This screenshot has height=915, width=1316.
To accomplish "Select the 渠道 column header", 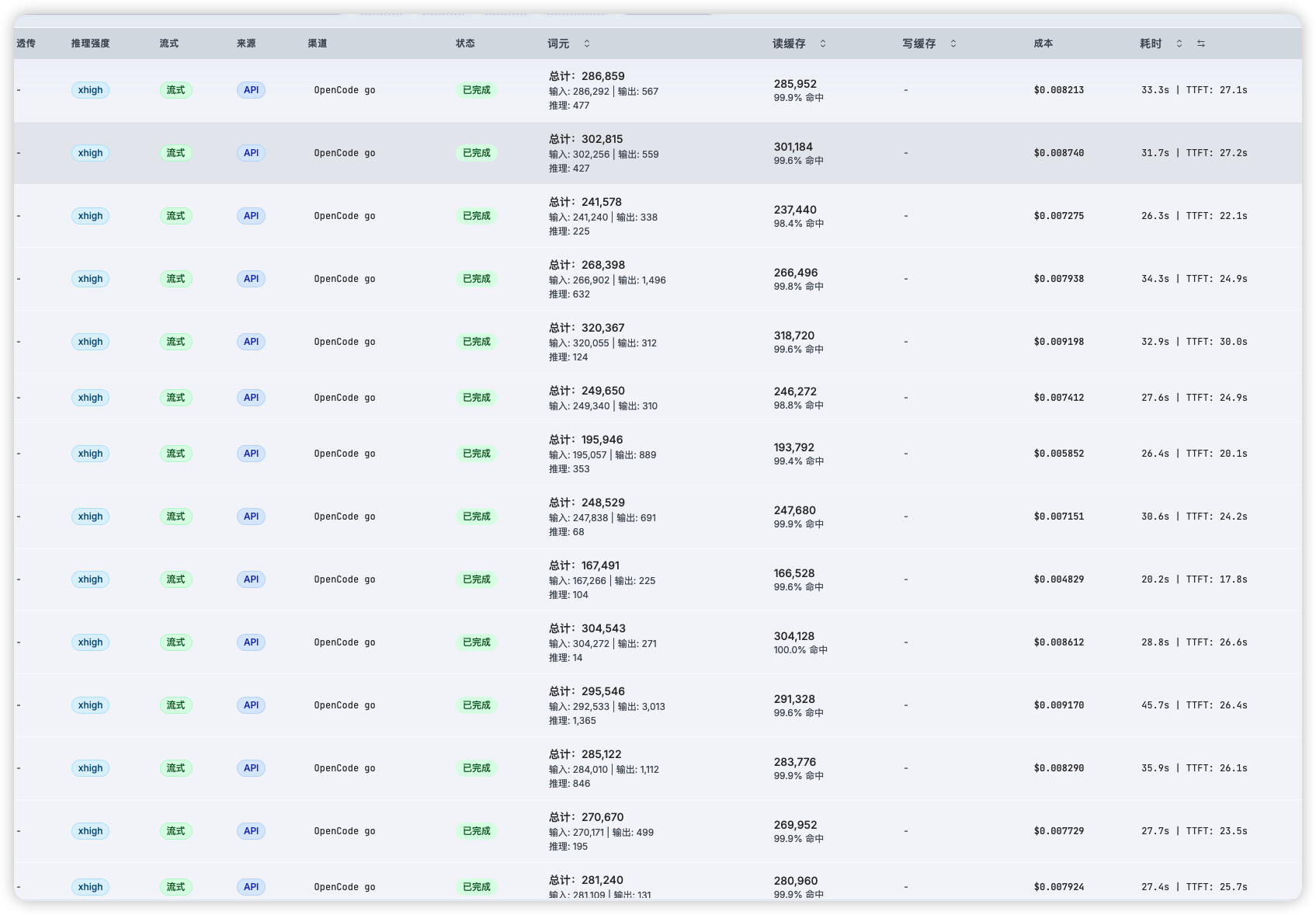I will coord(318,43).
